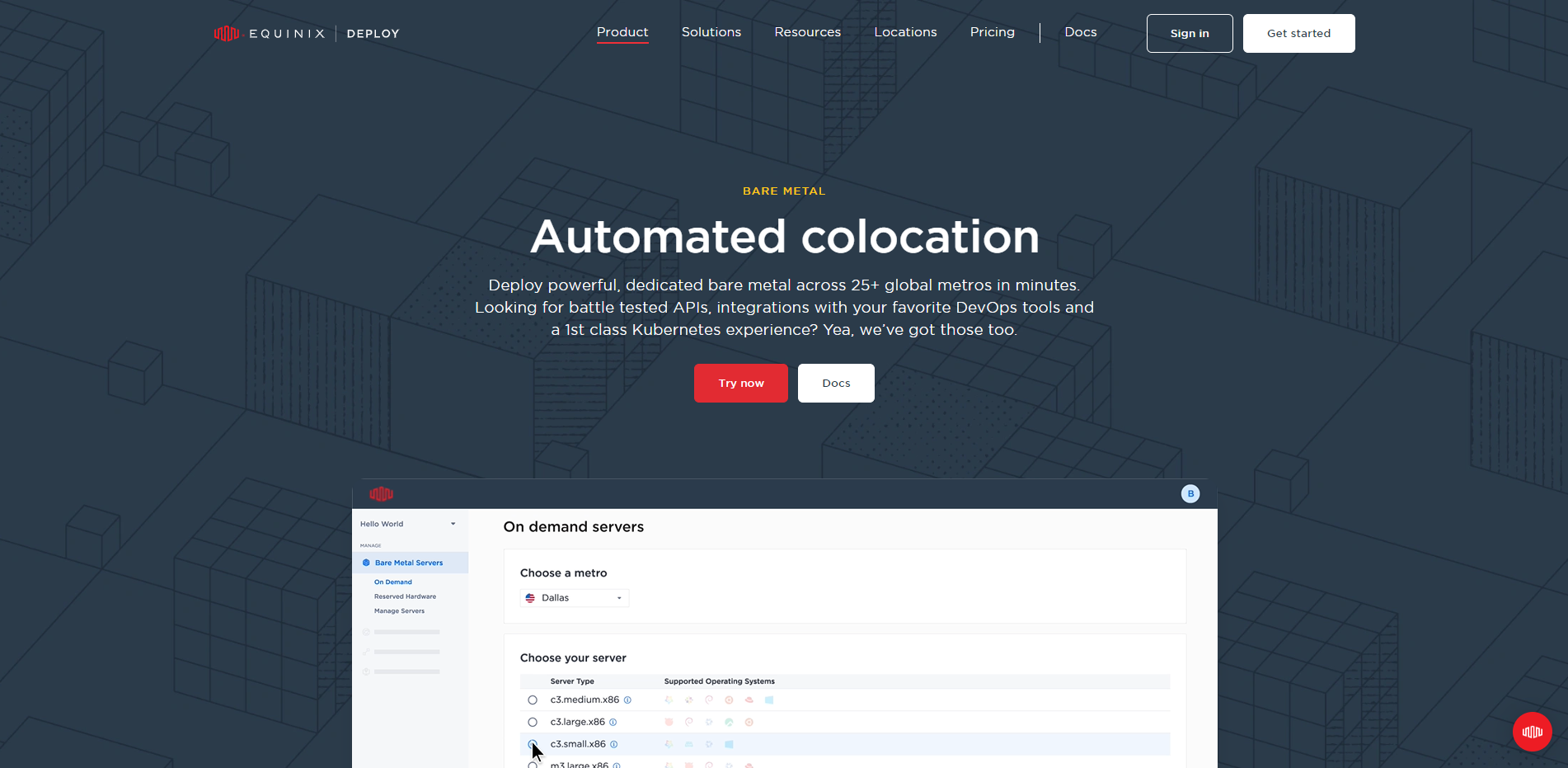Click the Equinix logo in the dashboard preview

pos(381,494)
